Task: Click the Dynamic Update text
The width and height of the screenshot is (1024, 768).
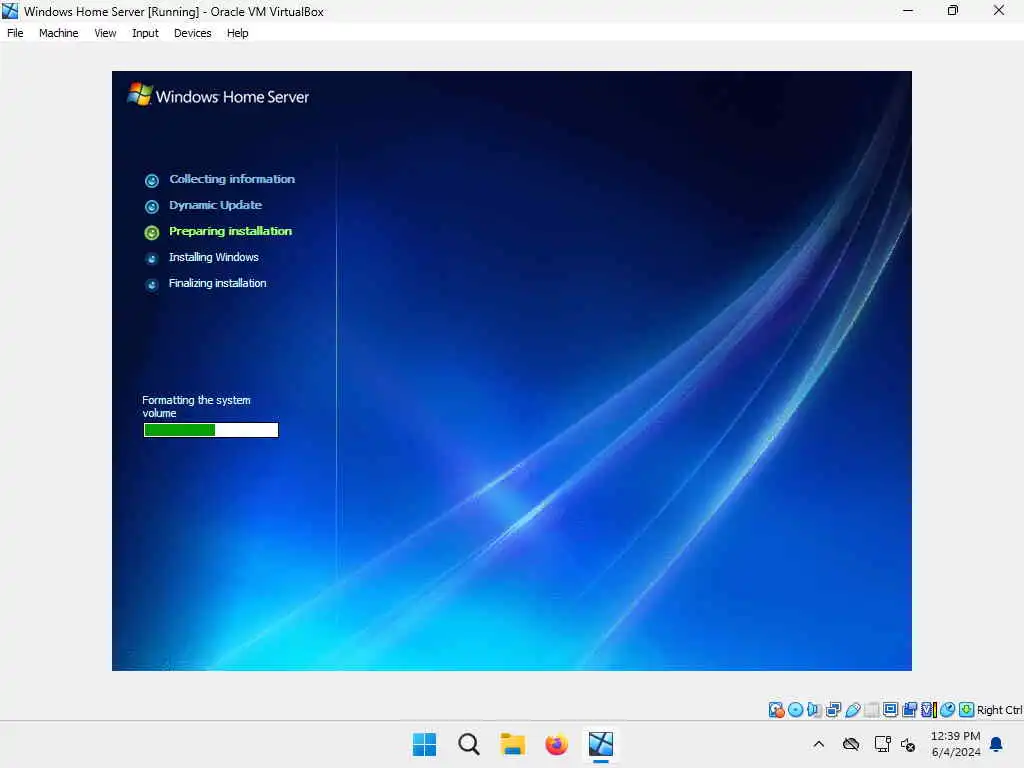Action: tap(216, 205)
